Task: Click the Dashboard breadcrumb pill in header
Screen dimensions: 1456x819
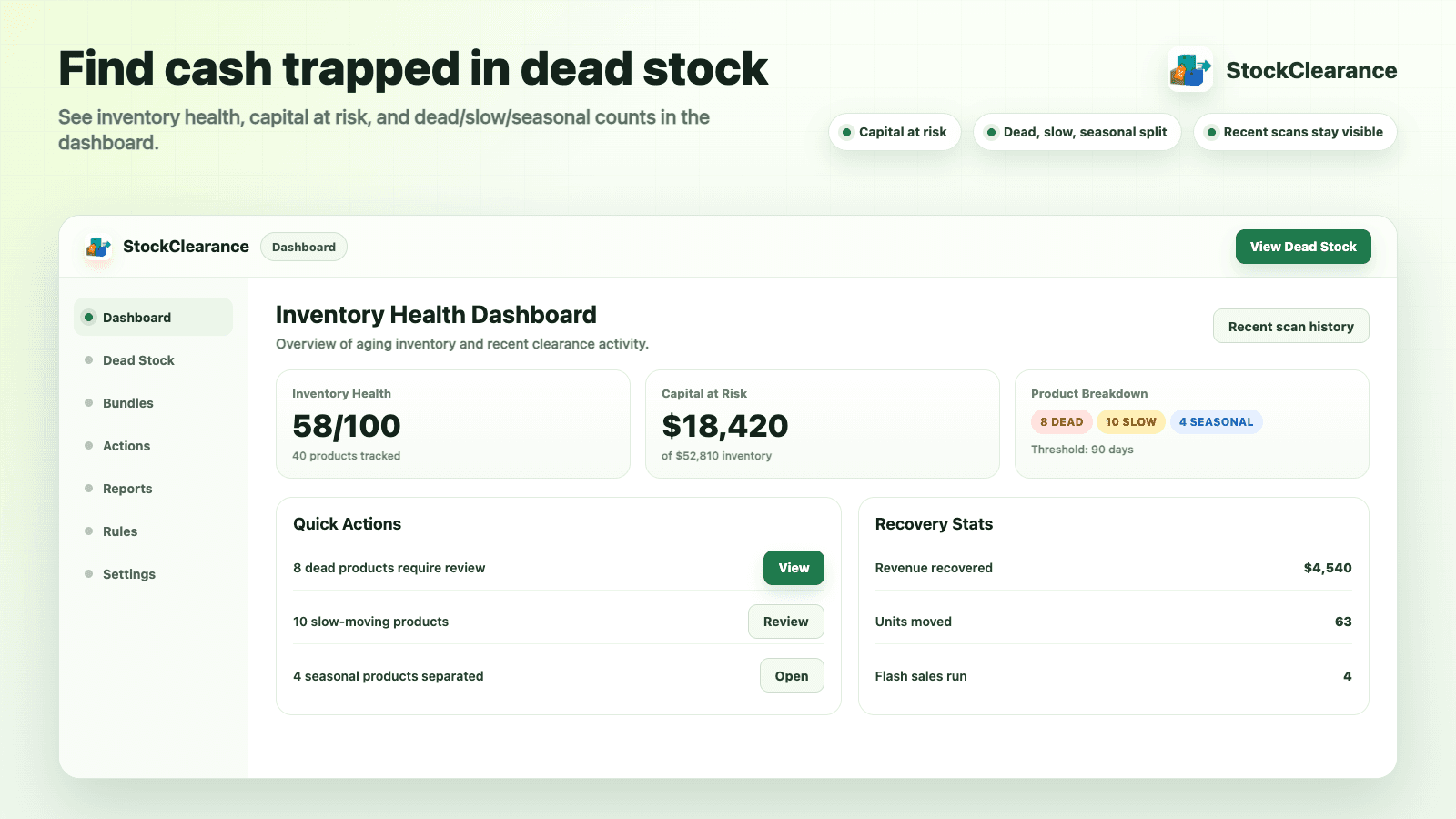Action: [304, 247]
